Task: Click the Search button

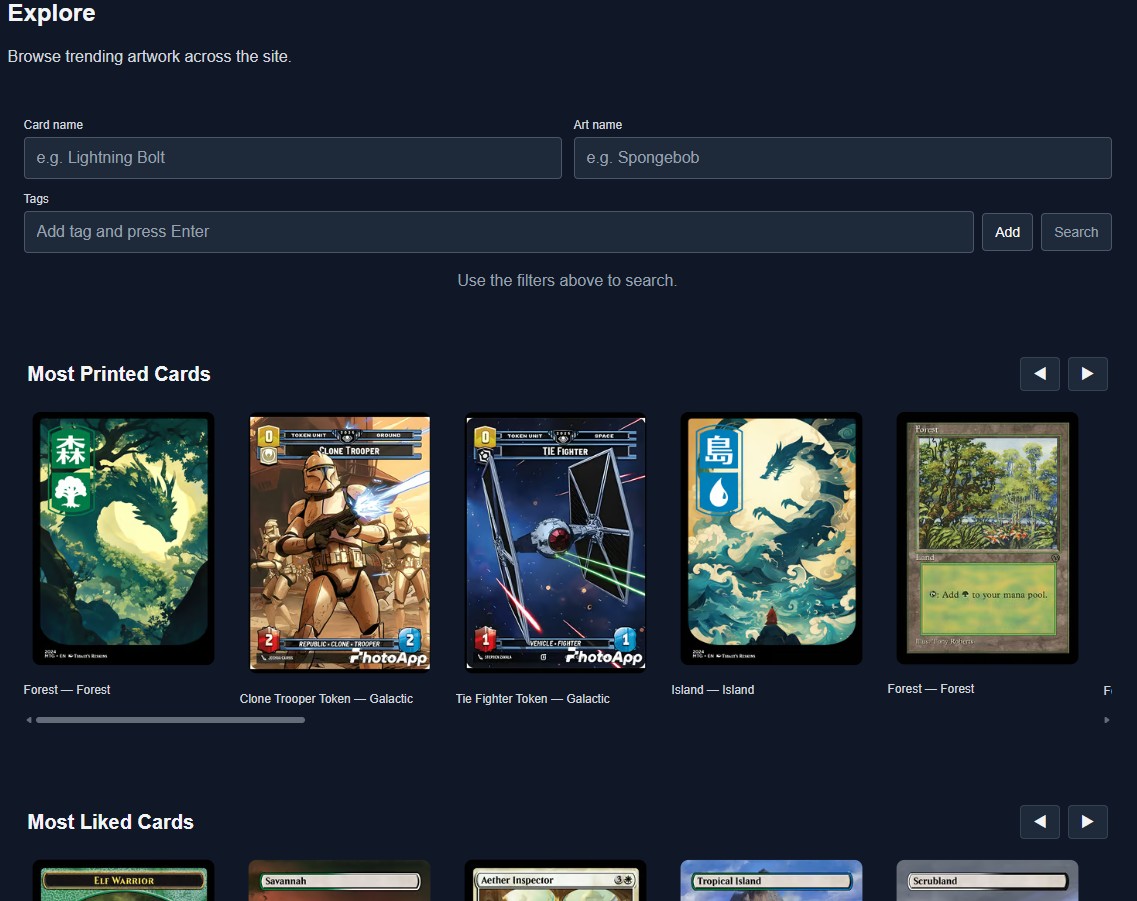Action: pyautogui.click(x=1076, y=231)
